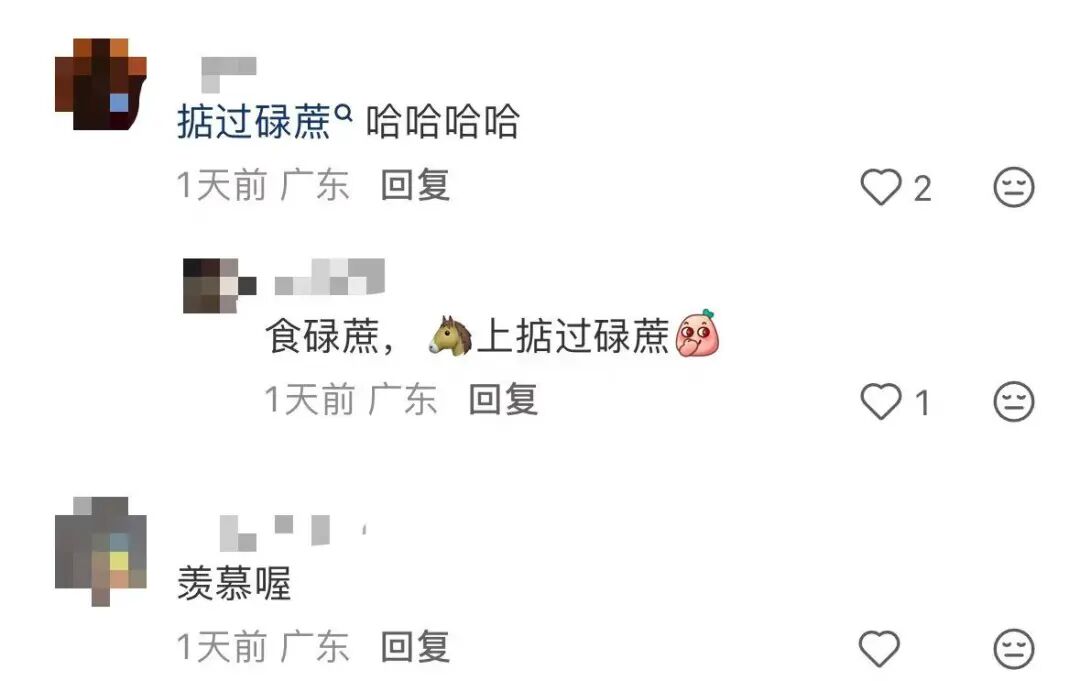1080x681 pixels.
Task: Open the reply author's blurred username
Action: pos(329,277)
